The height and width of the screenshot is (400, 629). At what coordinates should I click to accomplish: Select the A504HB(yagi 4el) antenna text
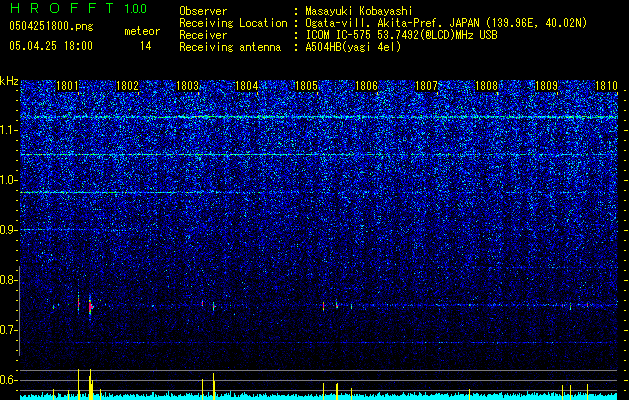pos(353,47)
